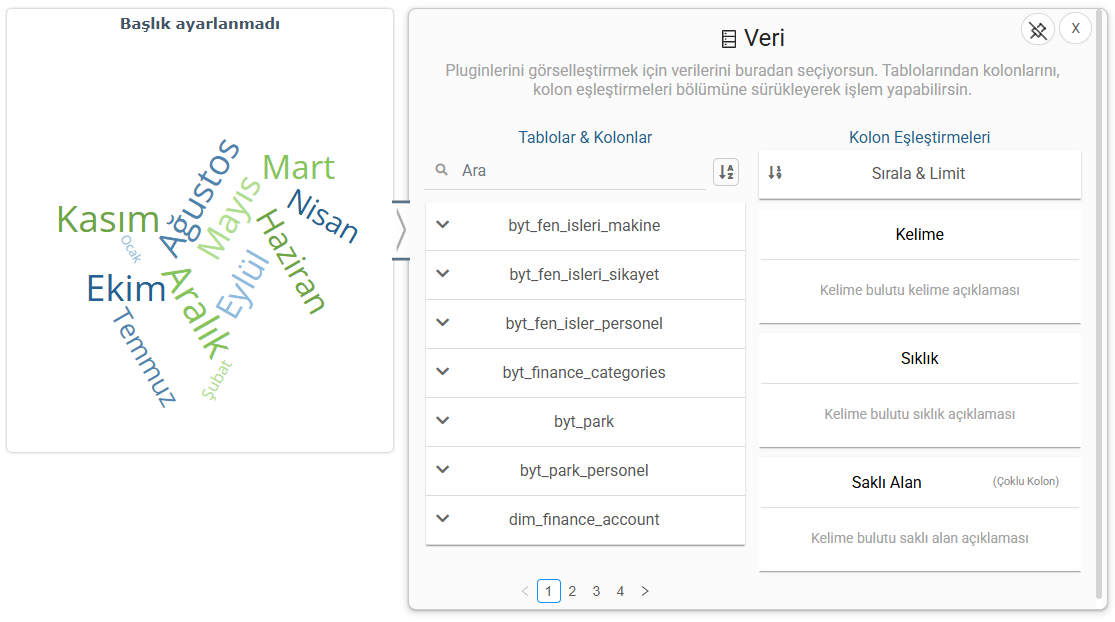The height and width of the screenshot is (622, 1115).
Task: Expand the dim_finance_account table
Action: tap(444, 519)
